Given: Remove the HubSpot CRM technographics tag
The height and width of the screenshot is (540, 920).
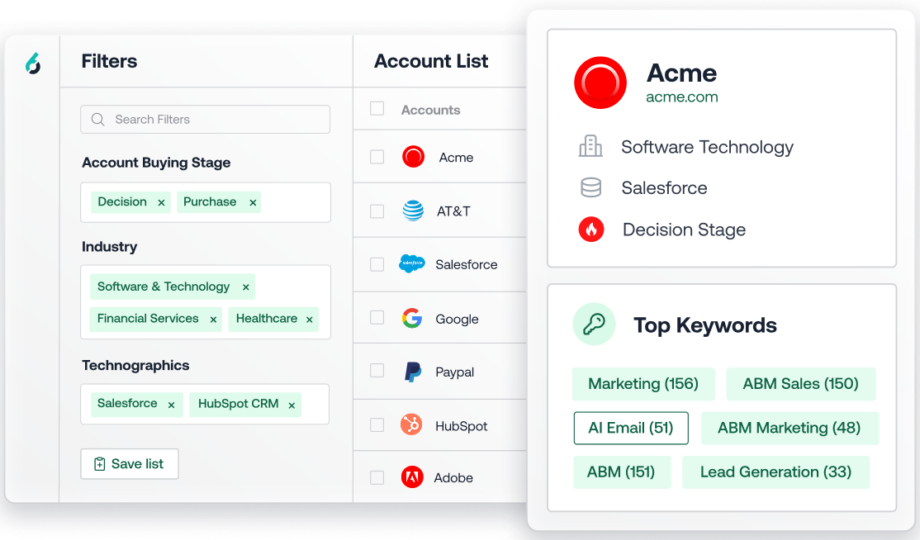Looking at the screenshot, I should [x=292, y=405].
